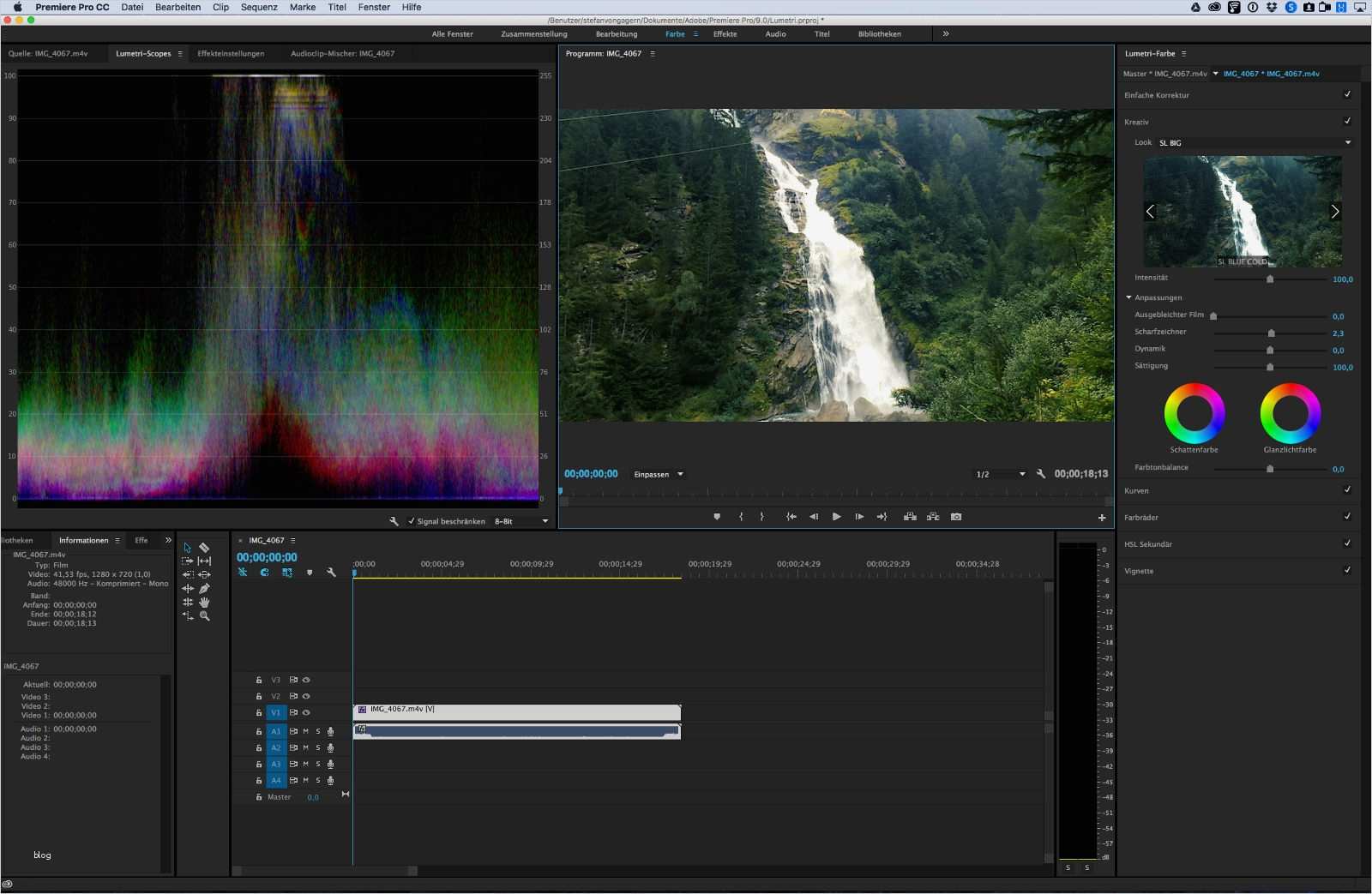Select the Pen tool in the timeline toolbar
Viewport: 1372px width, 894px height.
(204, 588)
